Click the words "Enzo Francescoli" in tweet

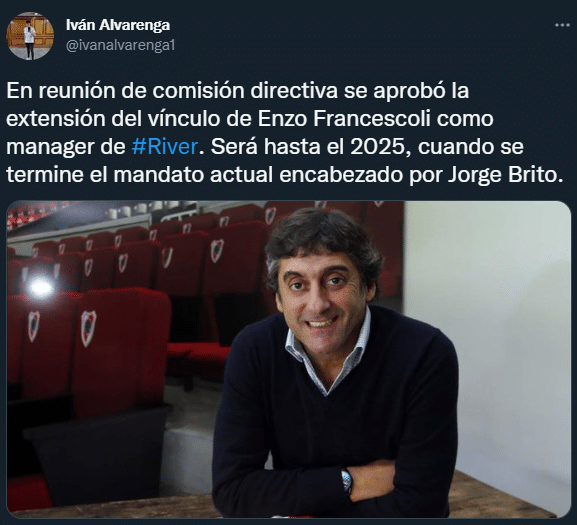(344, 118)
